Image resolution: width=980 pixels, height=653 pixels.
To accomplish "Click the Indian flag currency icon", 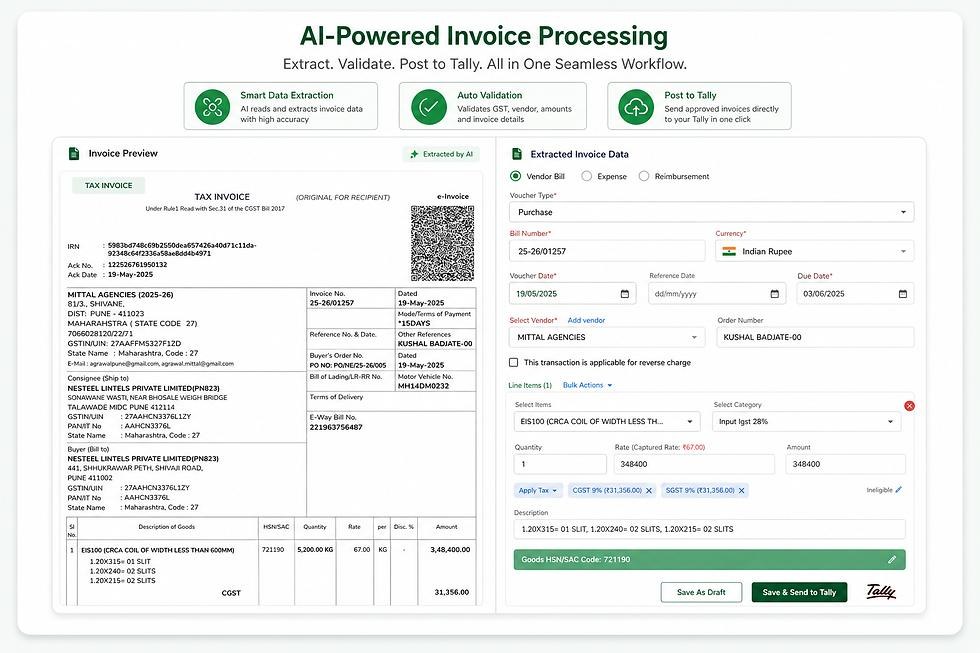I will [x=729, y=251].
